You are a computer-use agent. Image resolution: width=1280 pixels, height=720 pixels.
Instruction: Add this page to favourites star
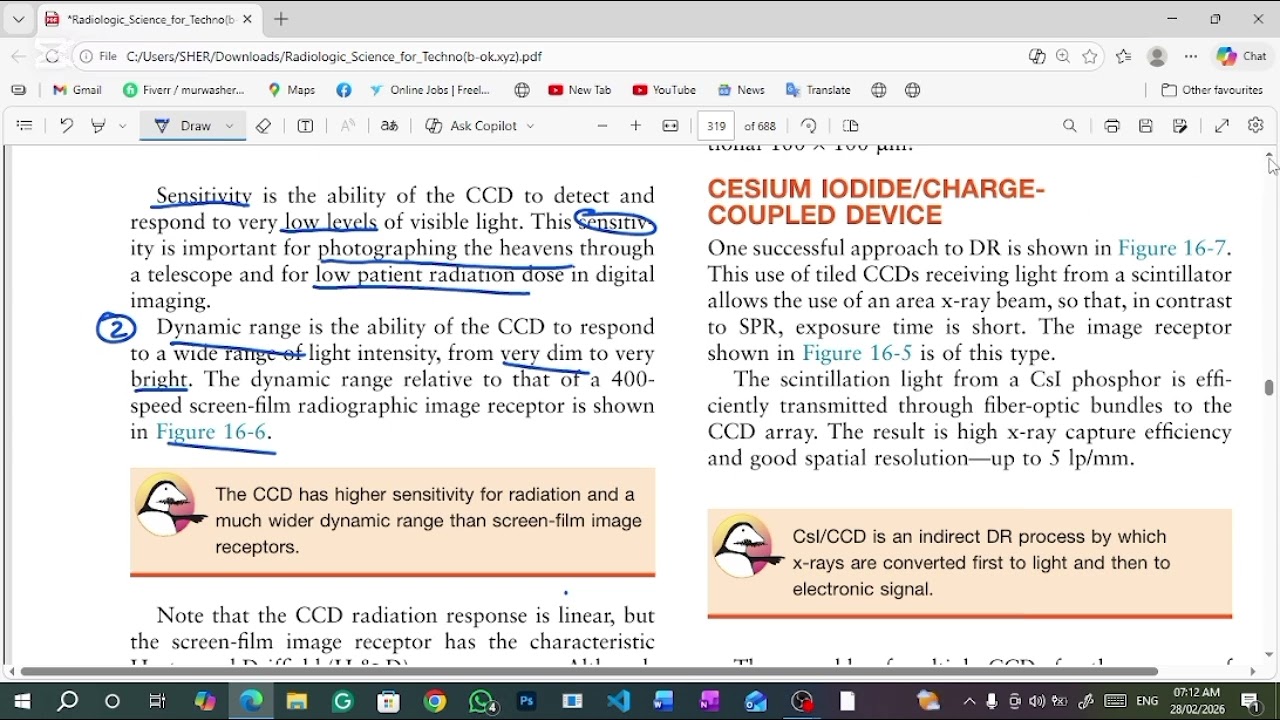pos(1090,57)
